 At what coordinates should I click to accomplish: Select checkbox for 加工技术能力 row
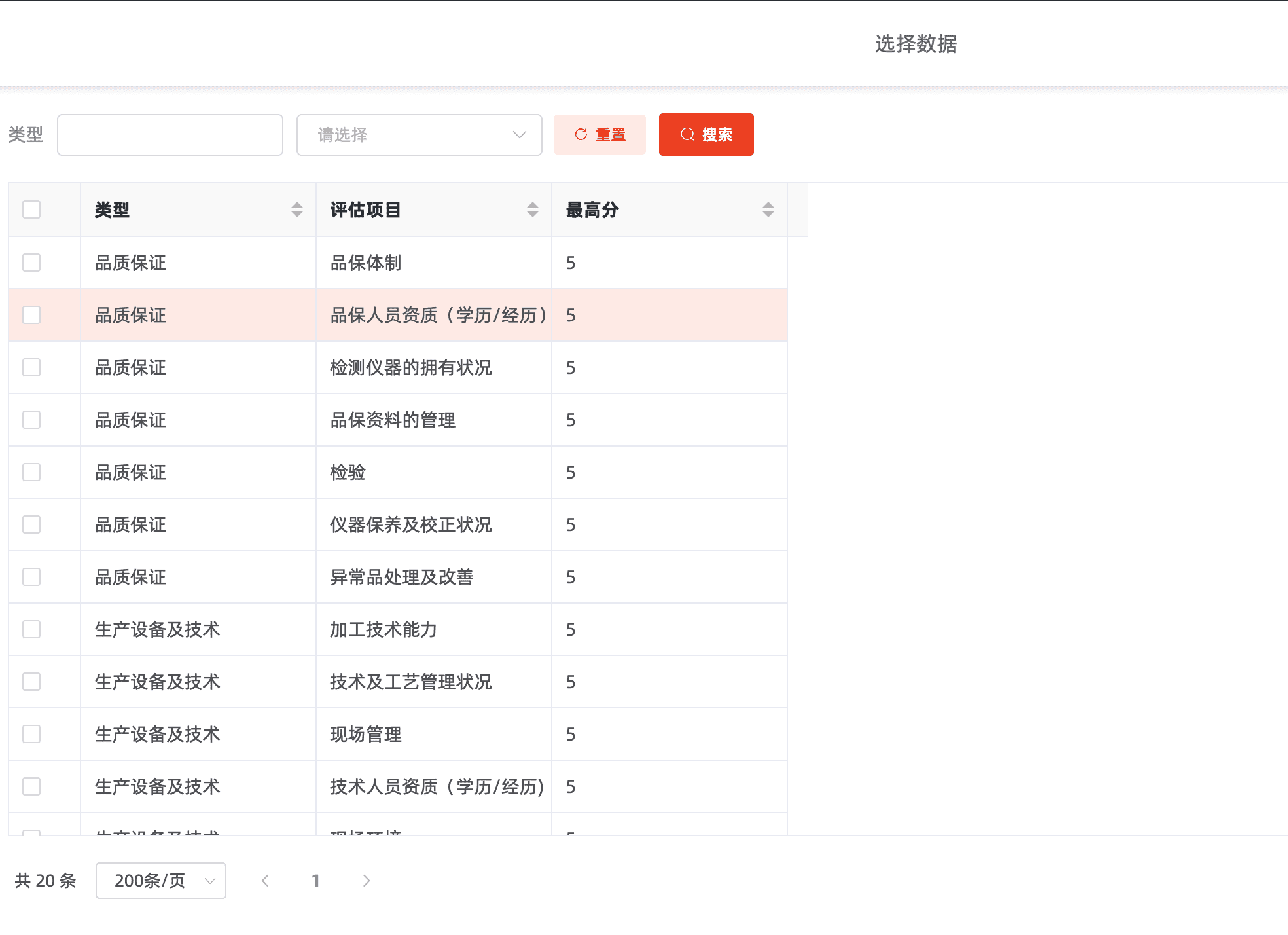[31, 629]
